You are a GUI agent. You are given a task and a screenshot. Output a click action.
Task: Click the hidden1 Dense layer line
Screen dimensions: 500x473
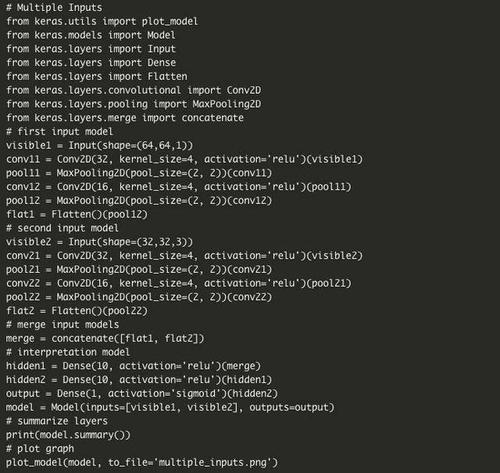tap(133, 366)
